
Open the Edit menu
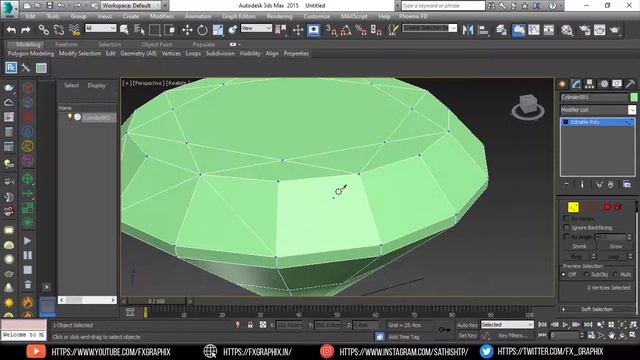click(x=30, y=16)
